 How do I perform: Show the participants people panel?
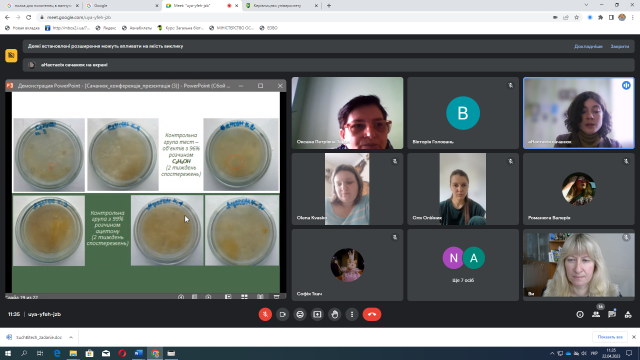[596, 314]
